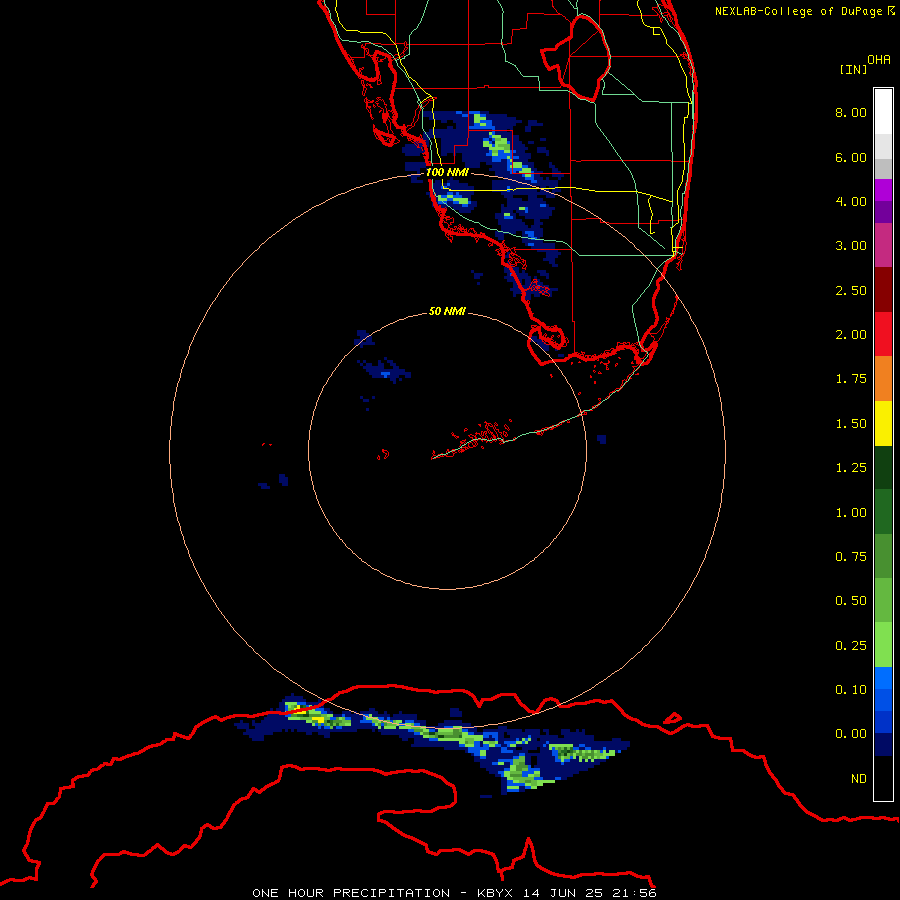Select the 0.25 legend value
Image resolution: width=900 pixels, height=900 pixels.
(851, 646)
